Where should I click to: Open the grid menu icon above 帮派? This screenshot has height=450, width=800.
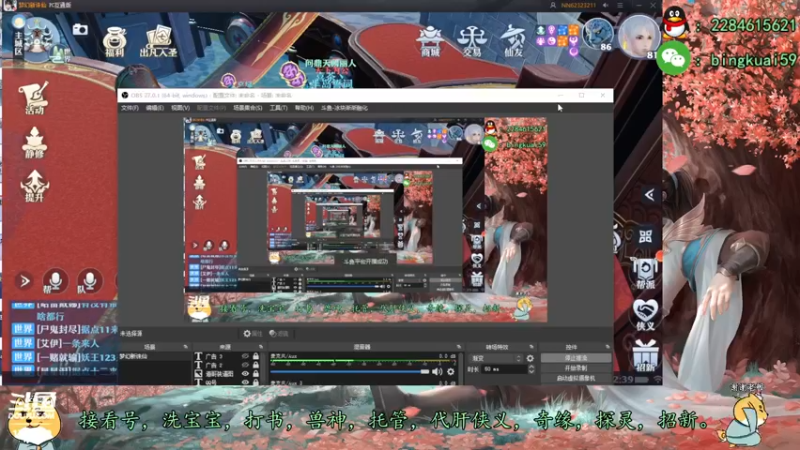tap(645, 236)
